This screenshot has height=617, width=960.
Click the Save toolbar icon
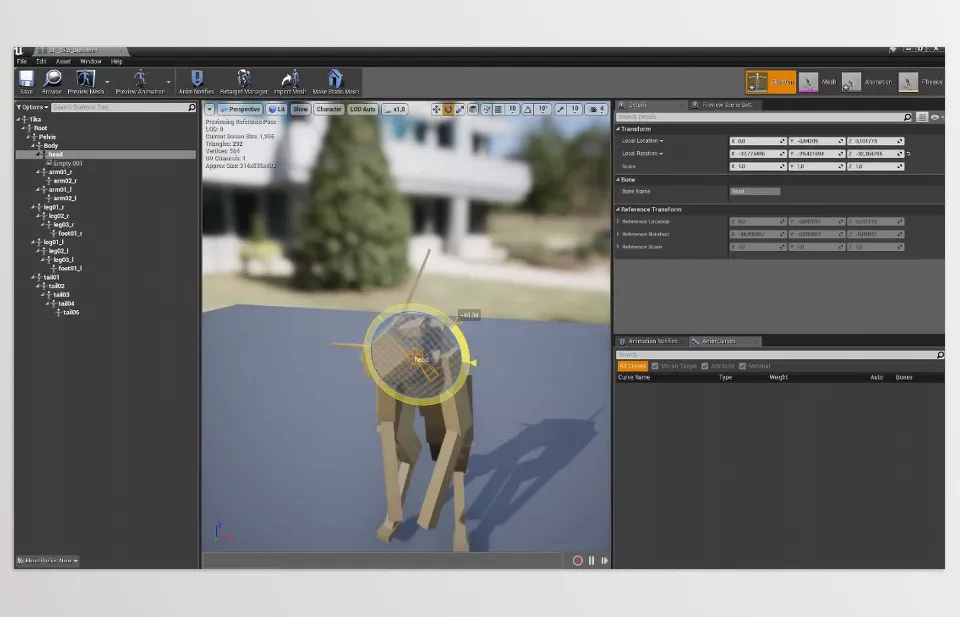(26, 78)
